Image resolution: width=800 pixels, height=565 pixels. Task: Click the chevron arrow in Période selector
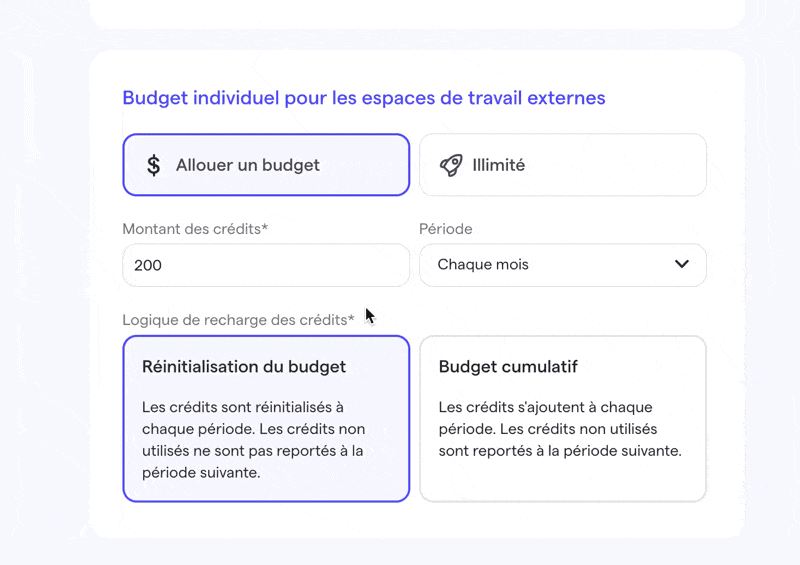[x=682, y=265]
